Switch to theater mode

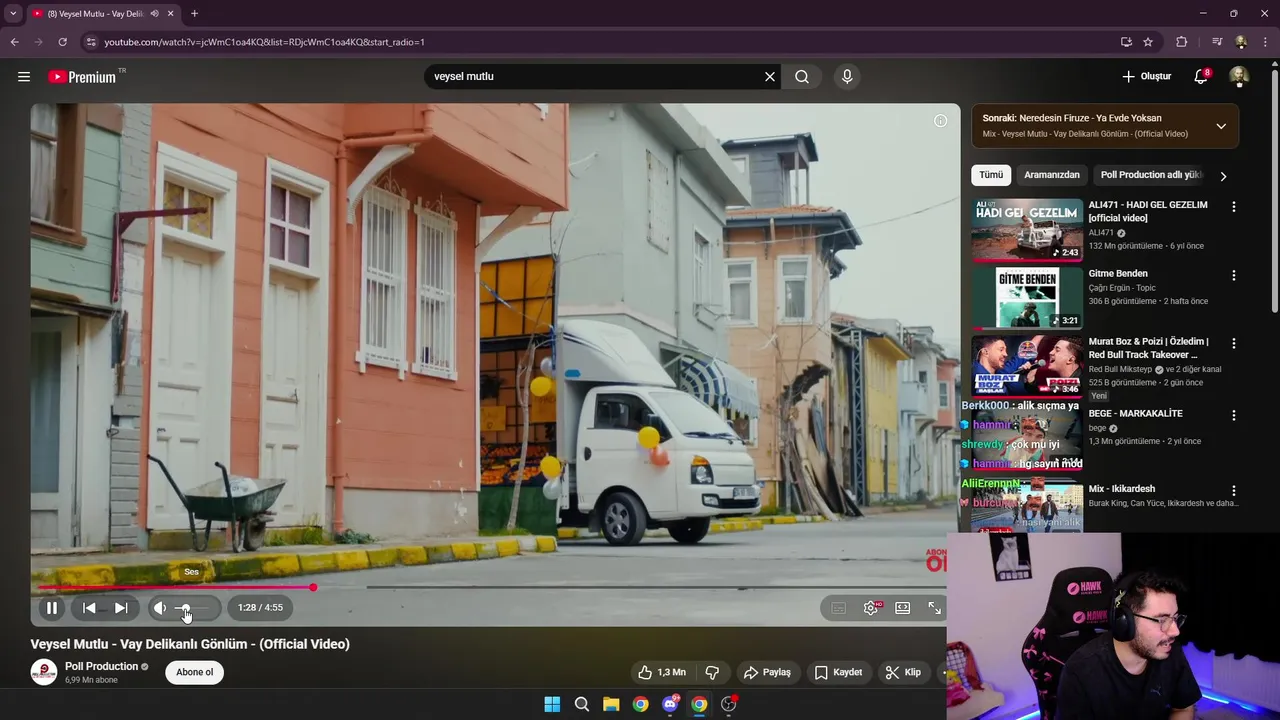pos(903,607)
